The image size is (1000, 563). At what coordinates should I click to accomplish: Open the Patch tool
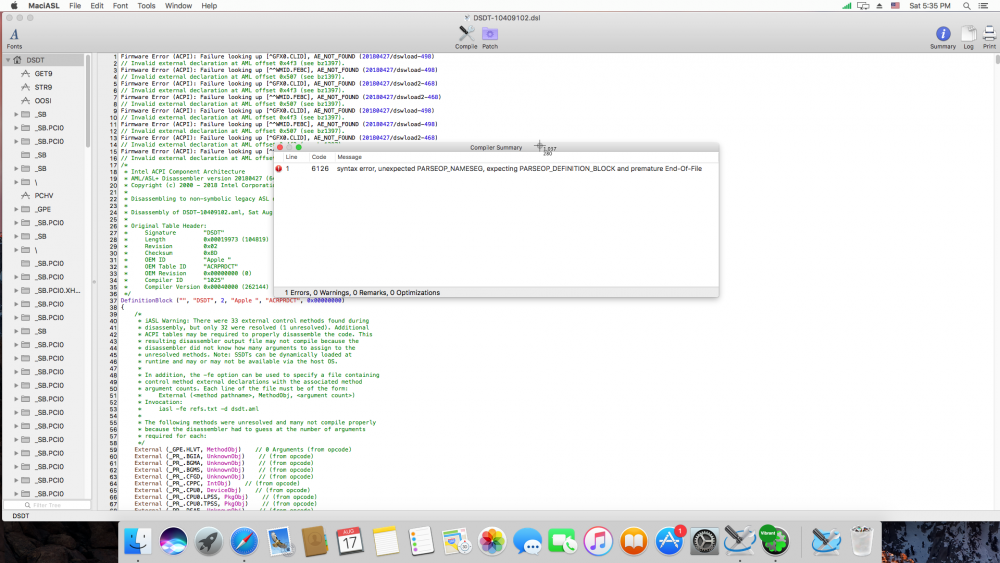pyautogui.click(x=490, y=37)
